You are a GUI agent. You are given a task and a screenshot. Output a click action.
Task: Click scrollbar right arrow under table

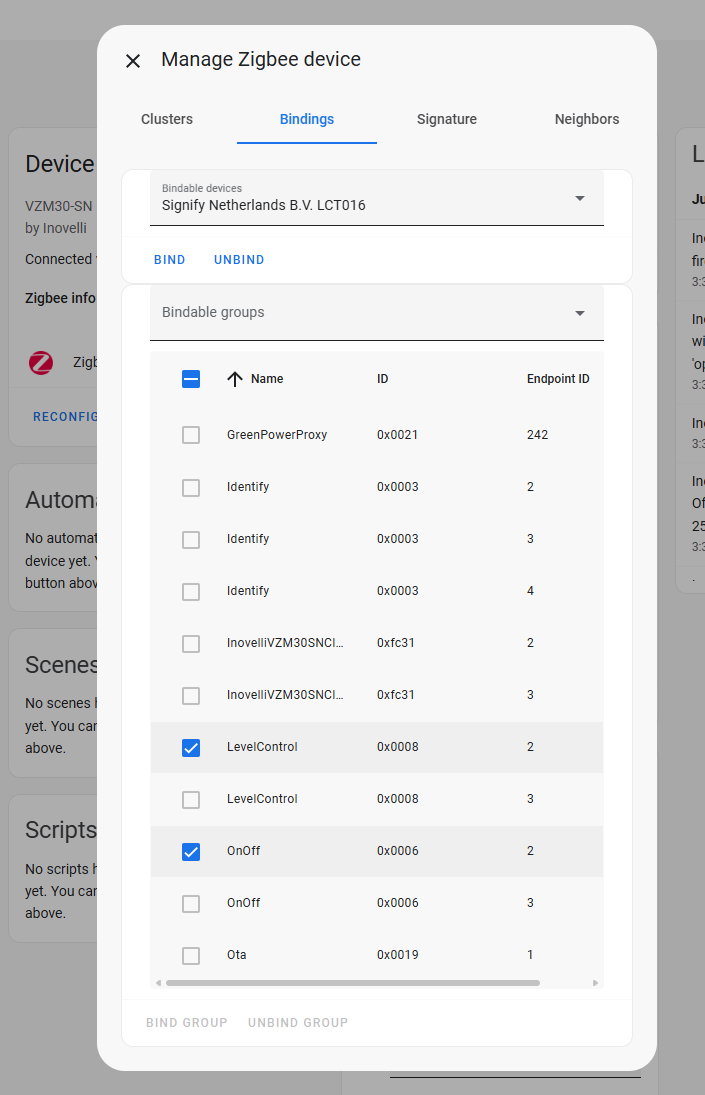tap(595, 983)
